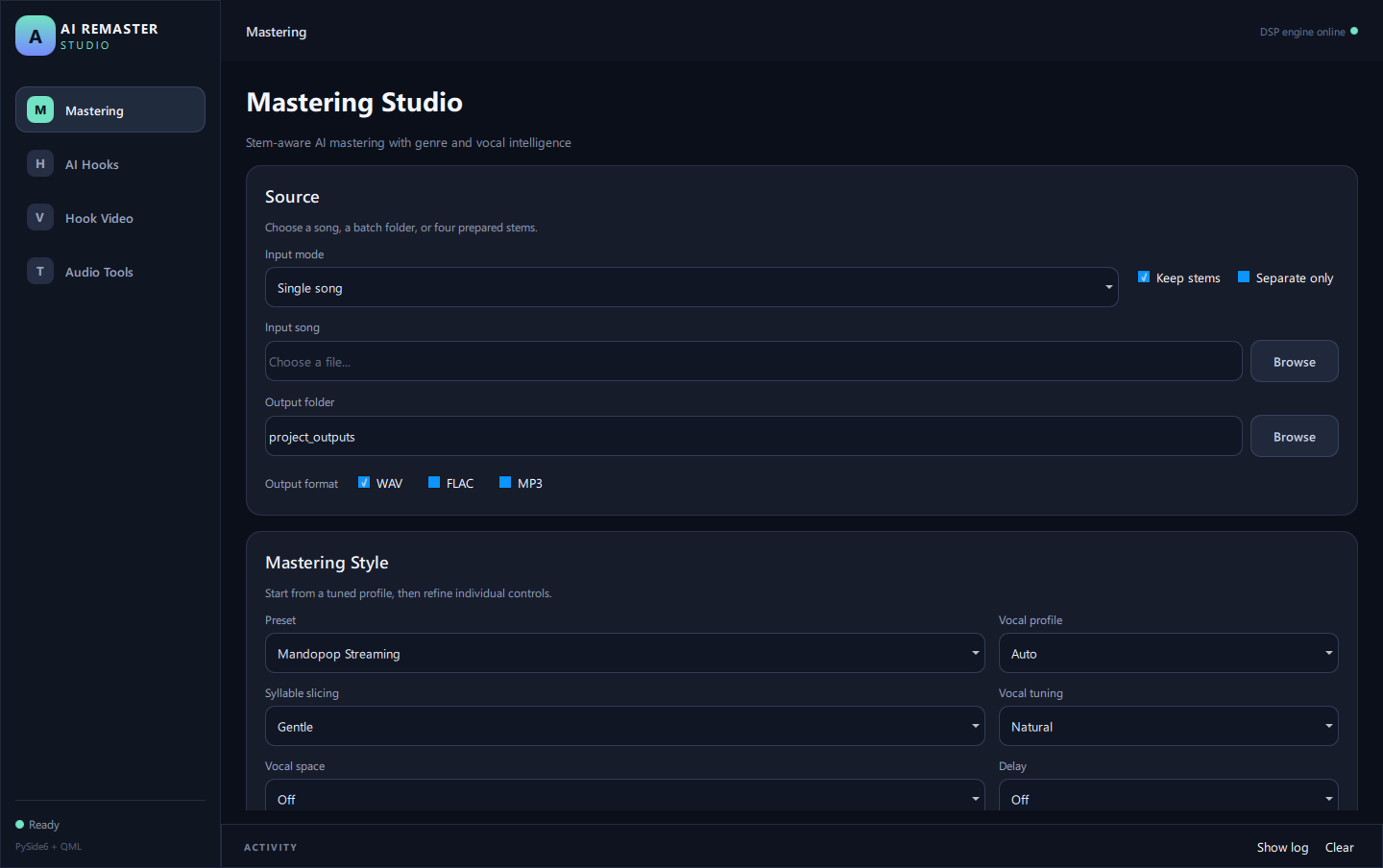Screen dimensions: 1383x868
Task: Open the Input mode dropdown
Action: 691,287
